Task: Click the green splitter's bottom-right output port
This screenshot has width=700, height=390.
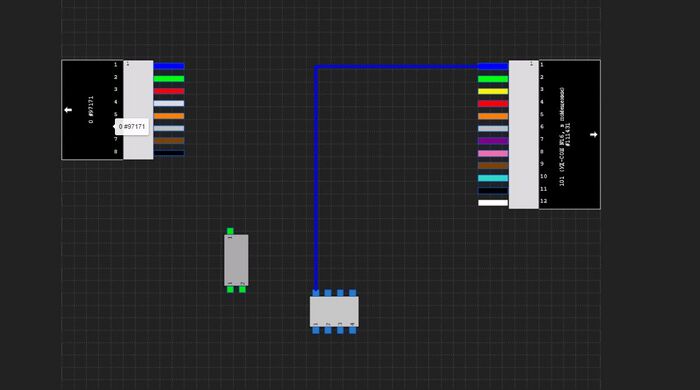Action: 242,290
